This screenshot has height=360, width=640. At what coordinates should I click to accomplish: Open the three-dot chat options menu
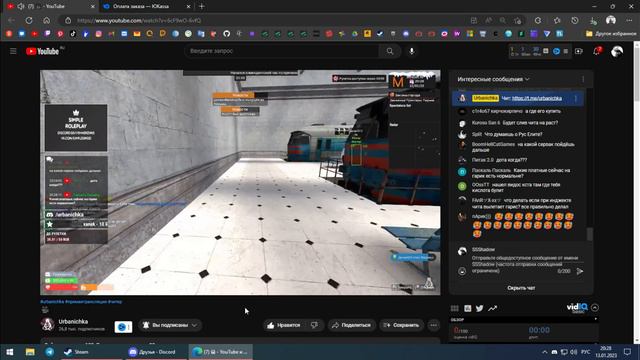pyautogui.click(x=583, y=79)
